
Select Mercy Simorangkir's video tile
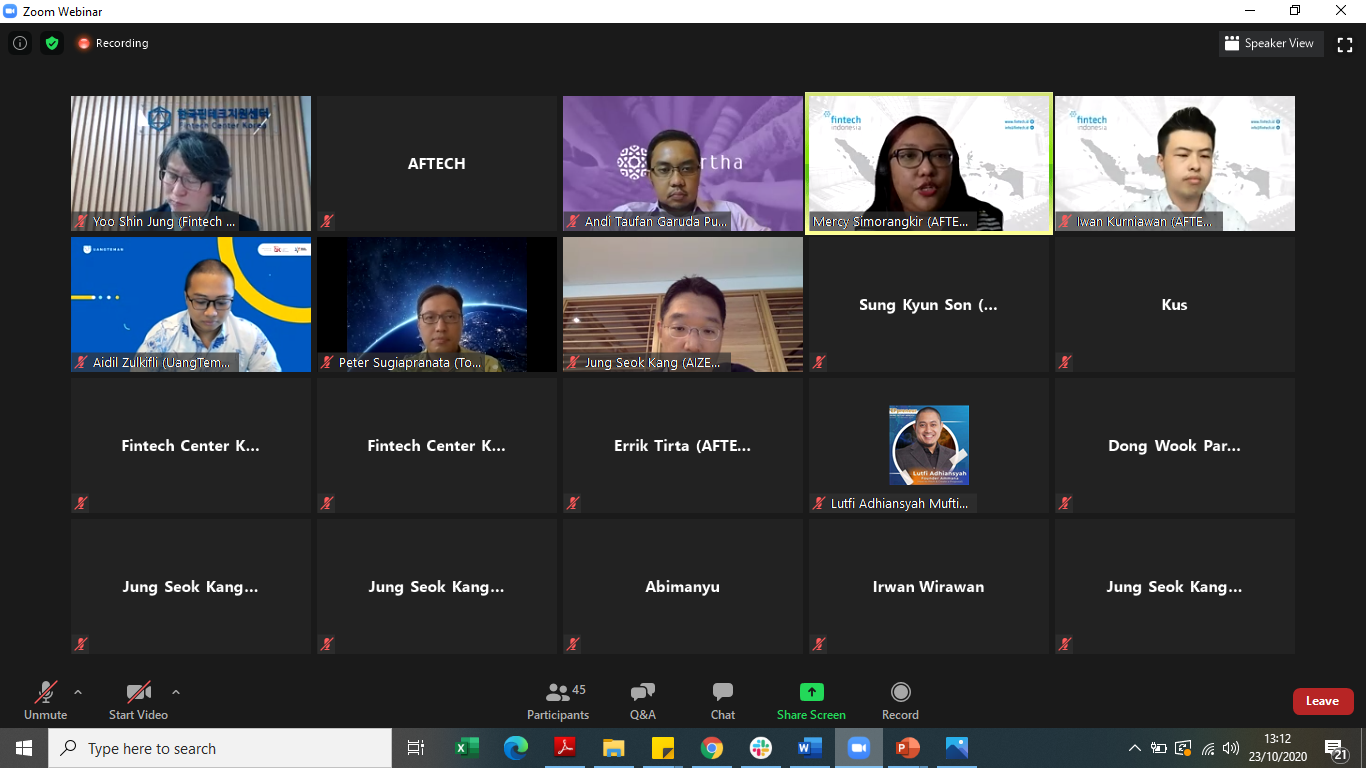click(x=929, y=164)
